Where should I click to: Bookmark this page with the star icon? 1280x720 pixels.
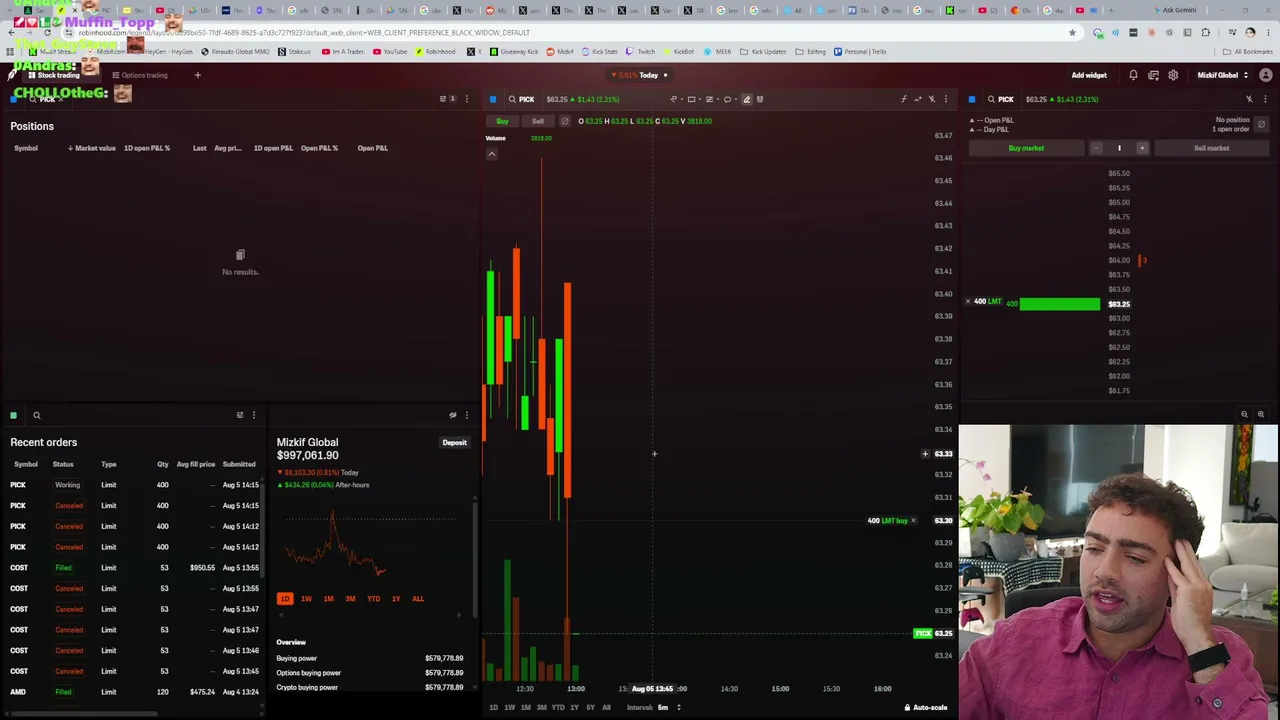tap(1072, 33)
